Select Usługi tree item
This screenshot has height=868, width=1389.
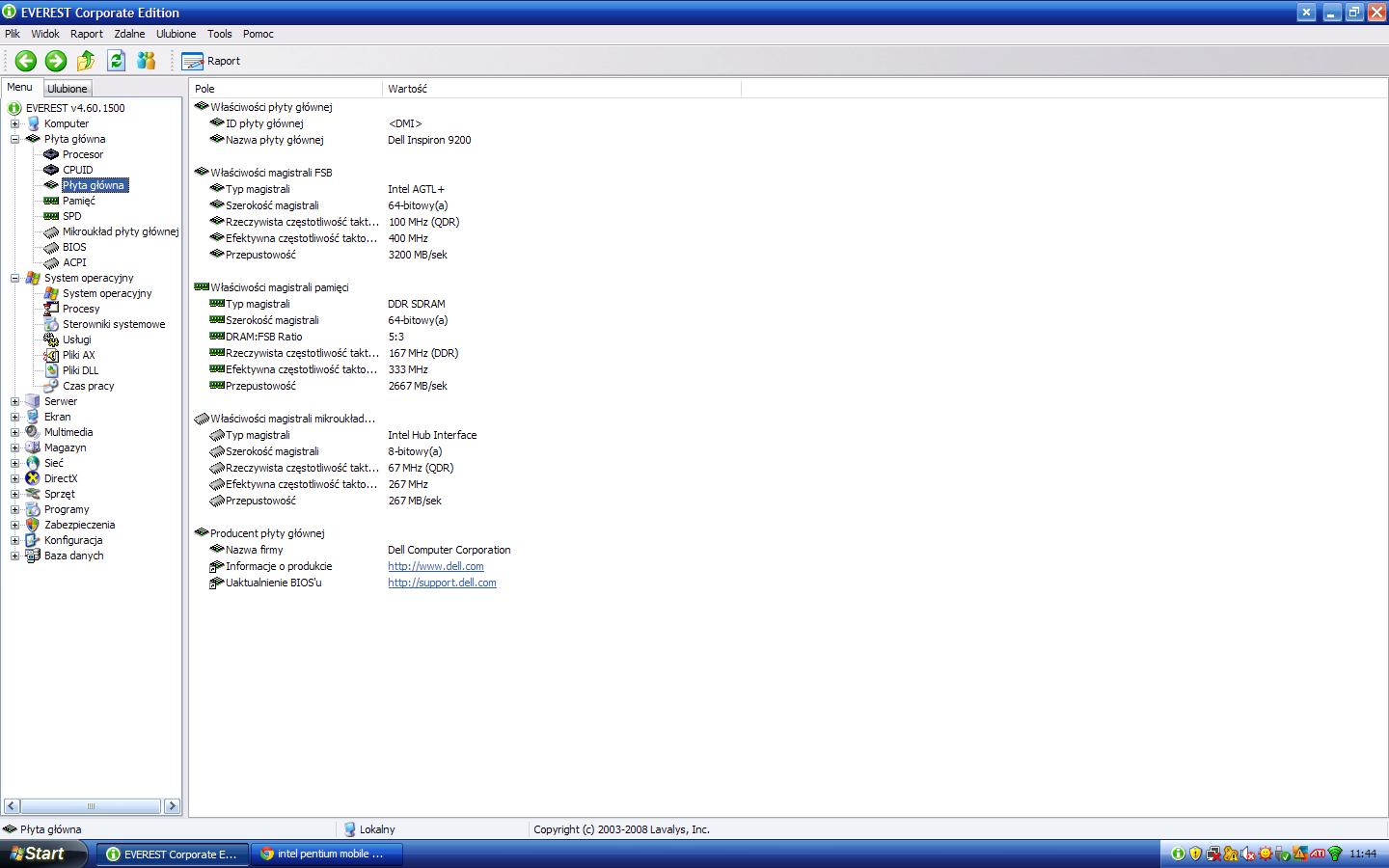[77, 339]
